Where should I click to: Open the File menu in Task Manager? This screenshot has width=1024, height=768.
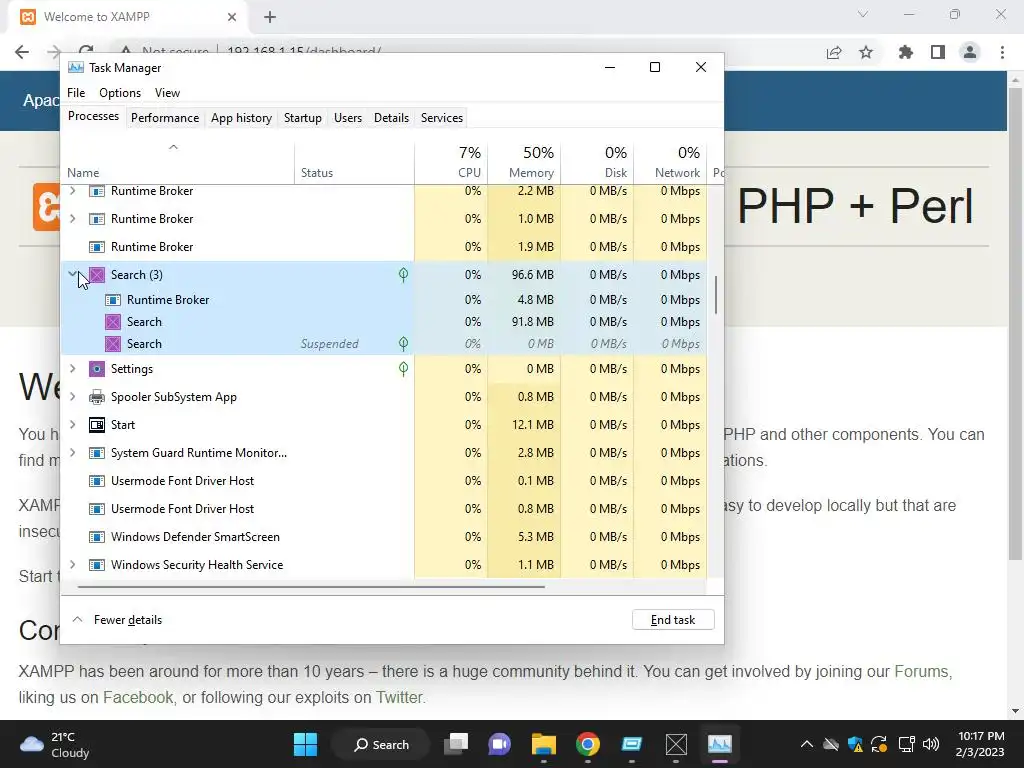(x=76, y=93)
